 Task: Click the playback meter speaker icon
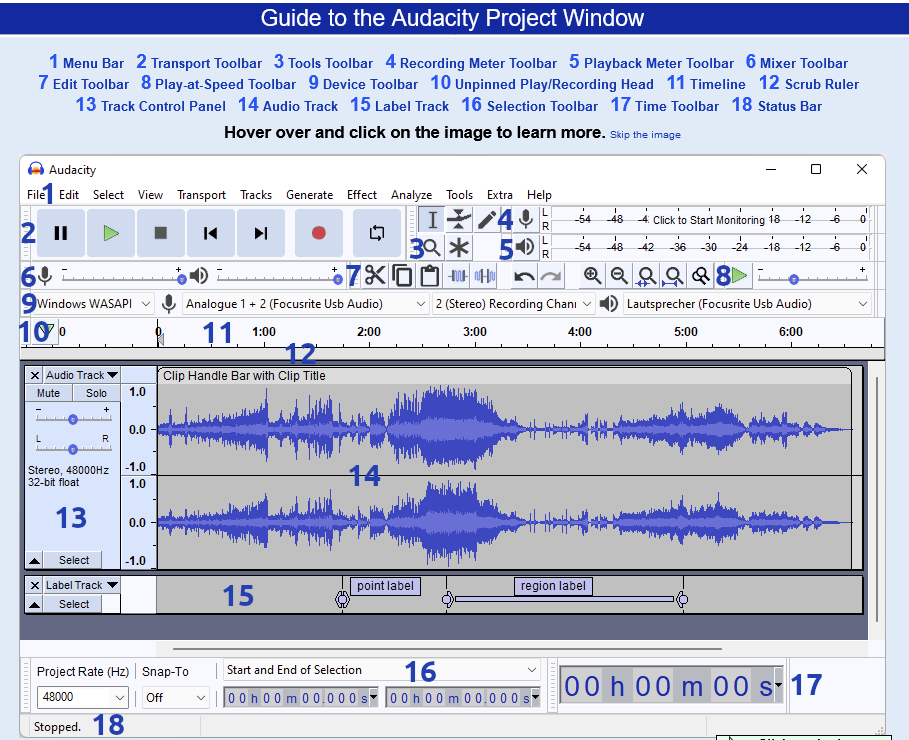[525, 247]
